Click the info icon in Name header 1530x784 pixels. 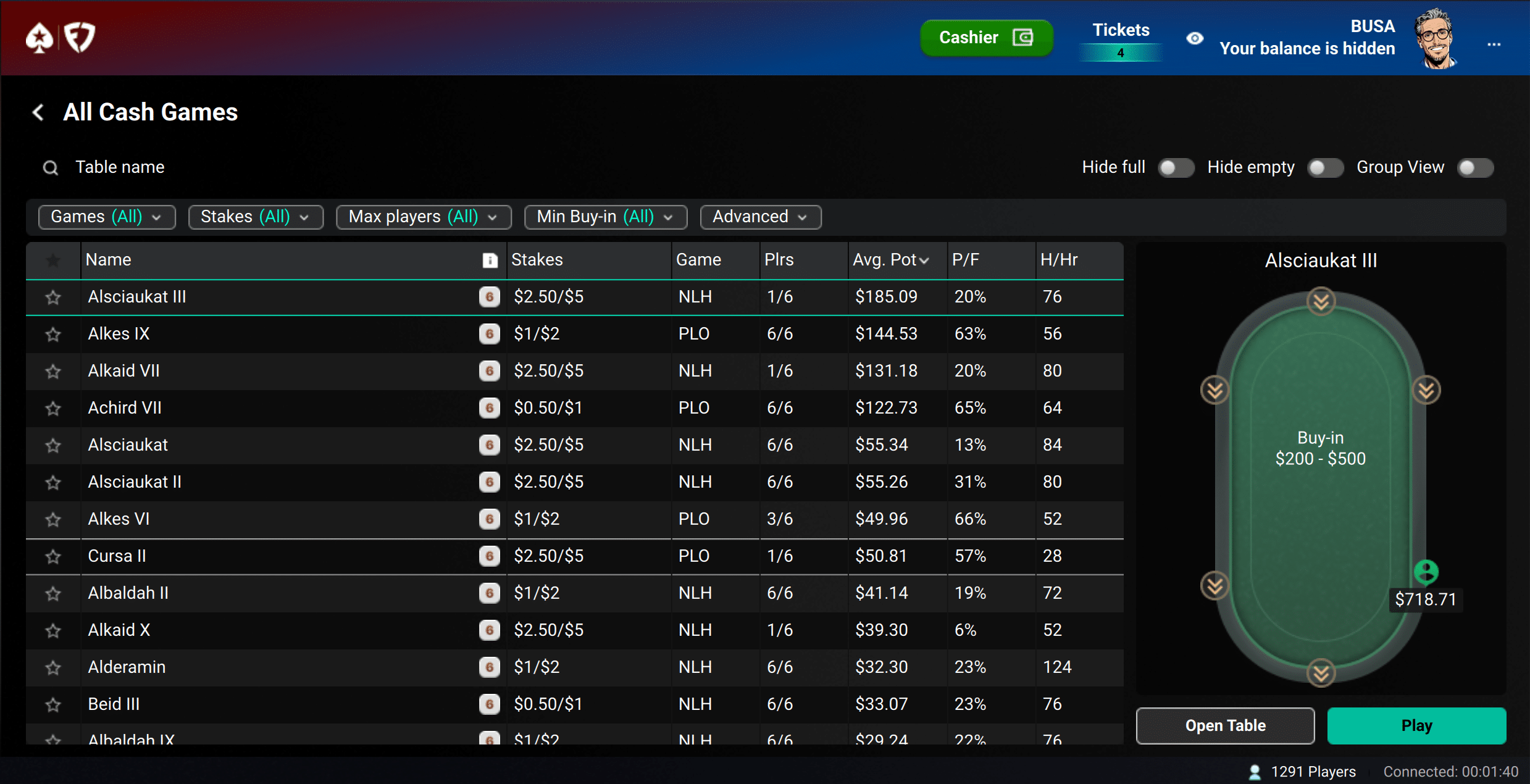(490, 260)
